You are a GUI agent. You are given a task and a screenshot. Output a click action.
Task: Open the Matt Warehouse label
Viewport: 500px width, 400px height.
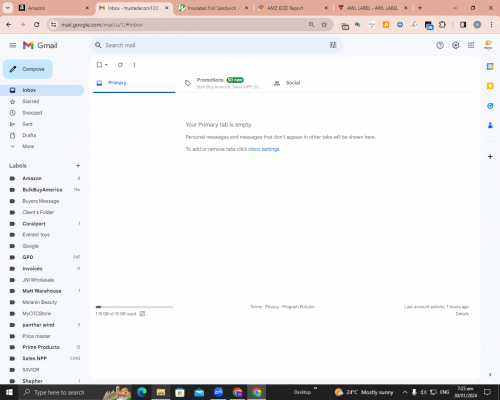42,291
